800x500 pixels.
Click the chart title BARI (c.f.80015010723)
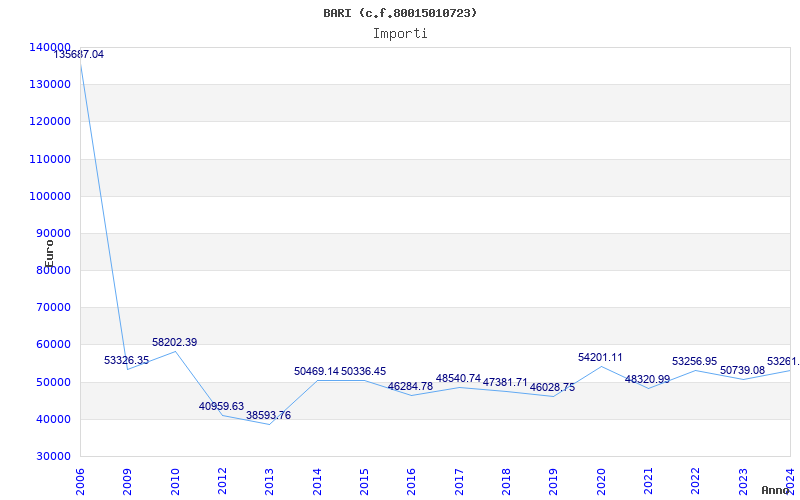click(x=400, y=13)
